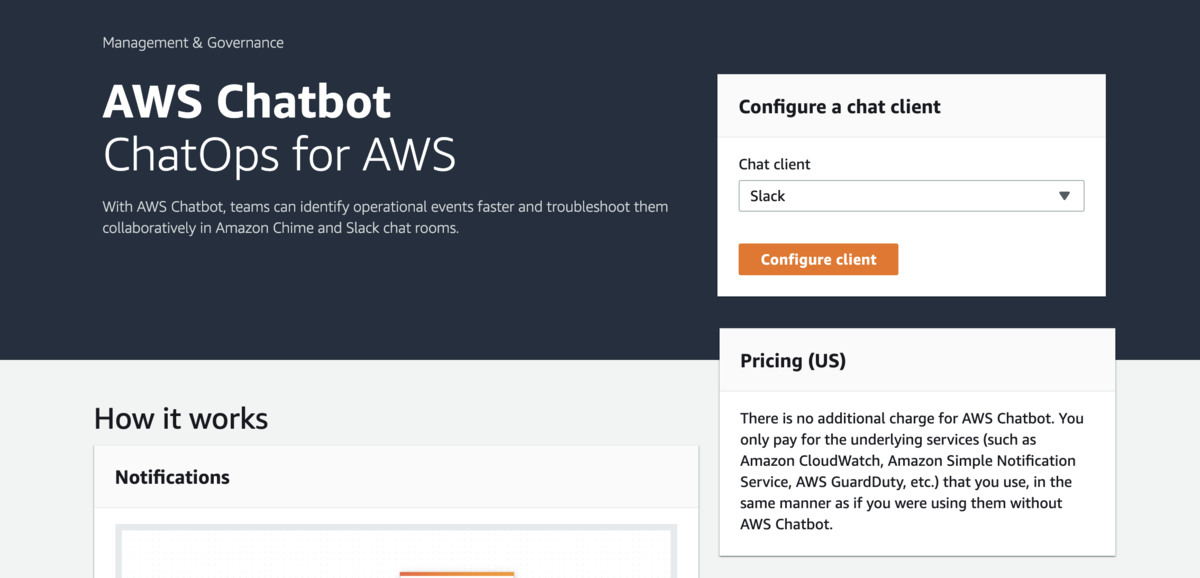This screenshot has width=1200, height=578.
Task: Click the Notifications panel header
Action: pyautogui.click(x=172, y=477)
